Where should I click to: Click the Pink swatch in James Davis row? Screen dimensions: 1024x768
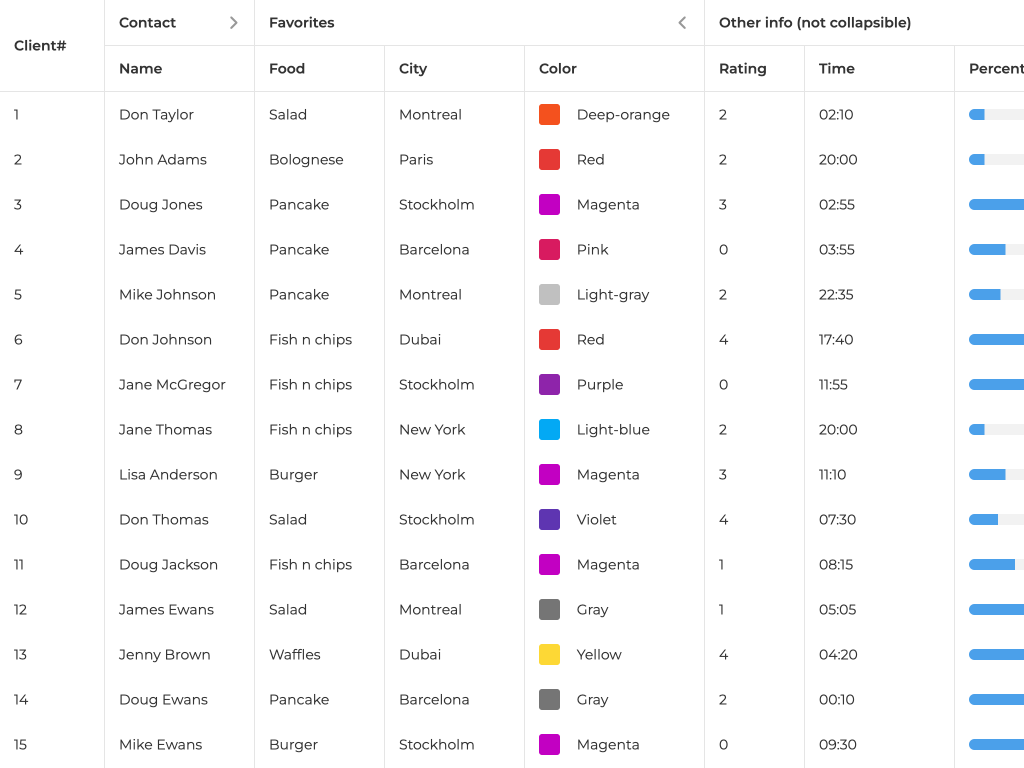(549, 250)
